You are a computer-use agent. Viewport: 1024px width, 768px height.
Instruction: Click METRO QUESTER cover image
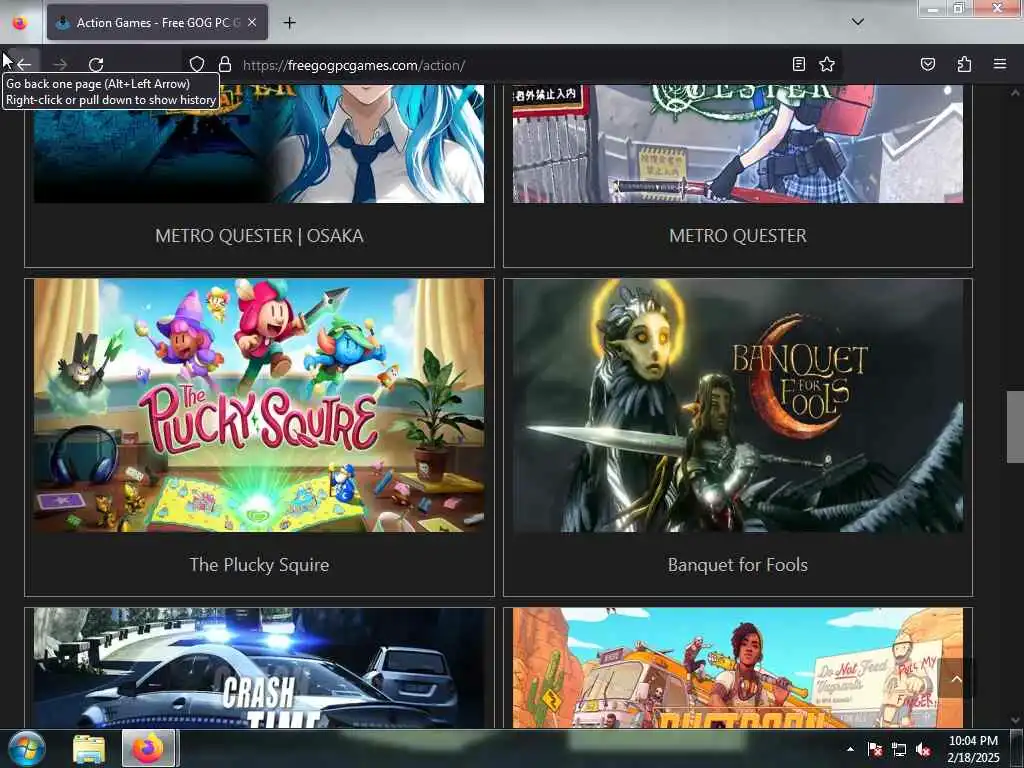(738, 144)
